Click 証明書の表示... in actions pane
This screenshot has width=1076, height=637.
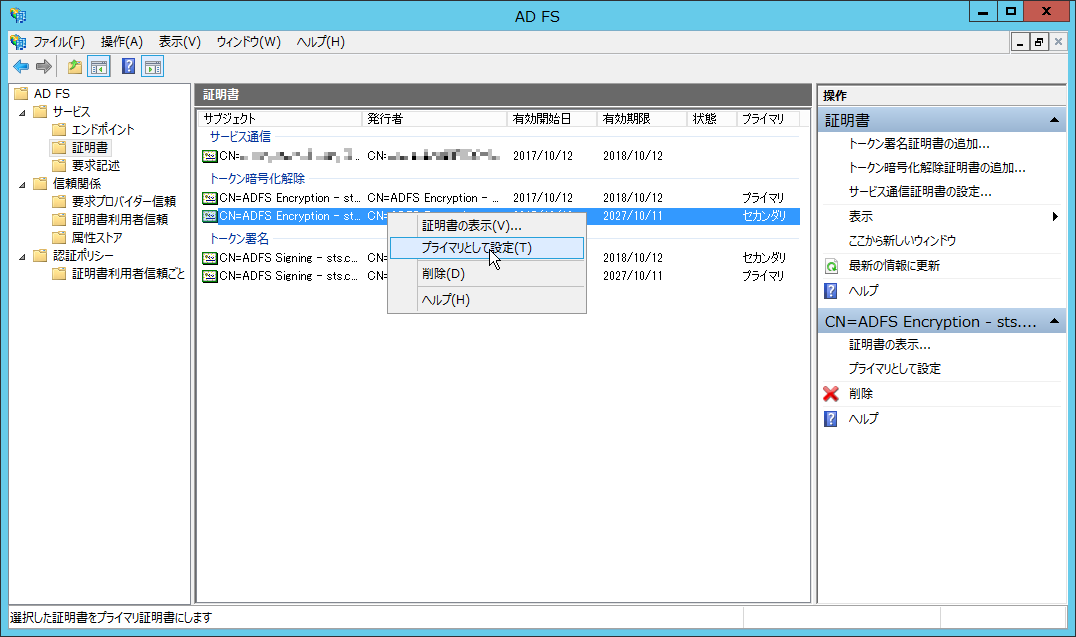coord(889,345)
